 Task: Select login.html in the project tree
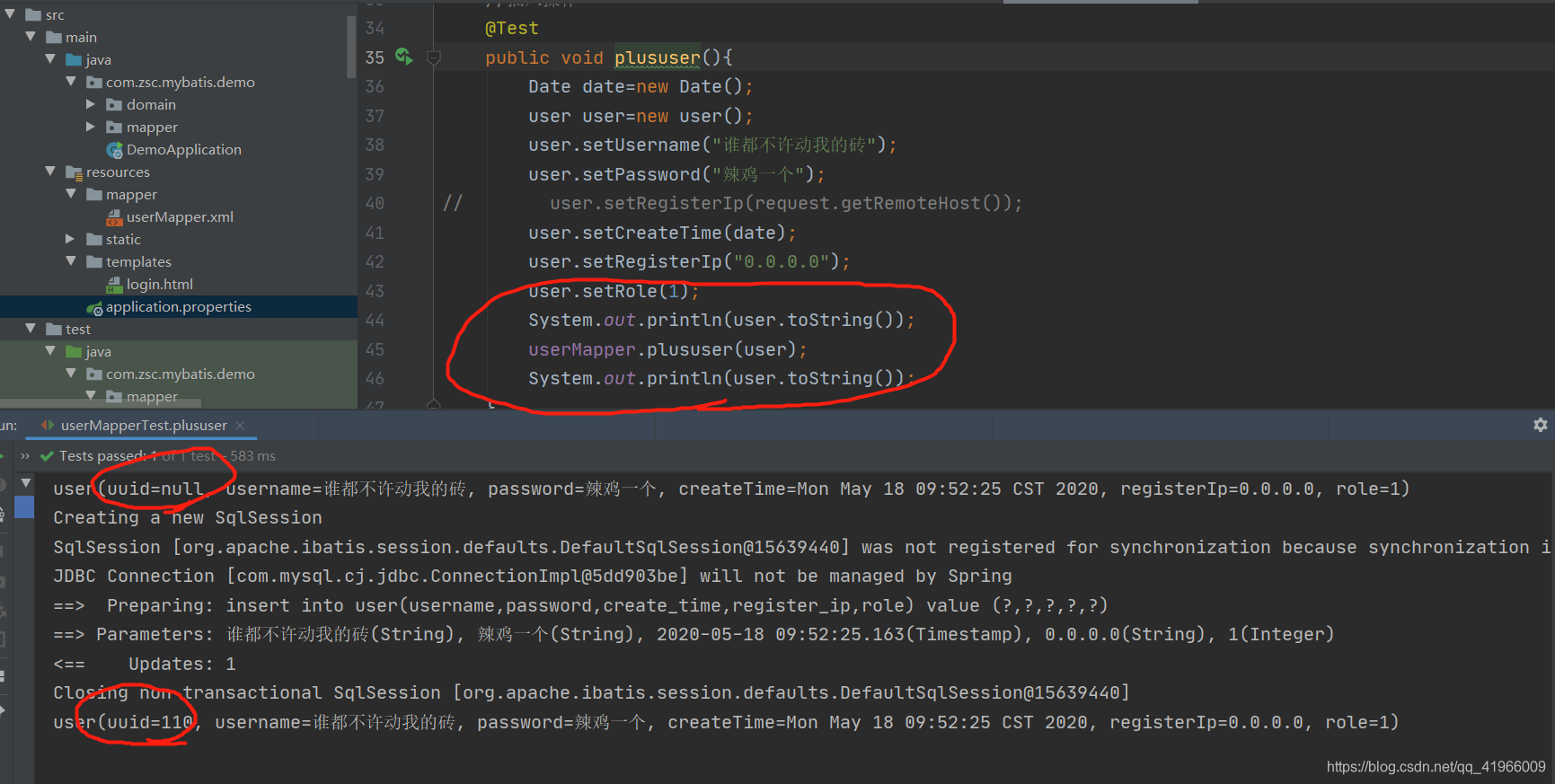[160, 285]
